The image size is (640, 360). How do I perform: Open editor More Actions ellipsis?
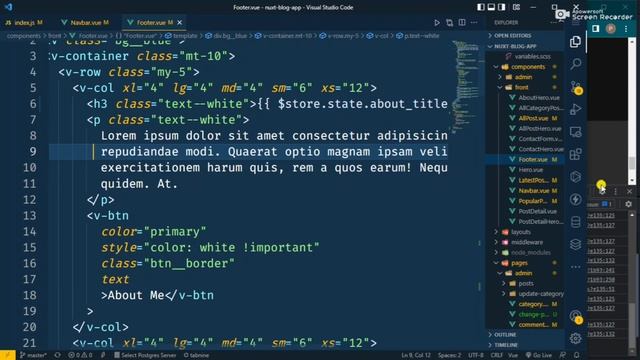pyautogui.click(x=474, y=22)
